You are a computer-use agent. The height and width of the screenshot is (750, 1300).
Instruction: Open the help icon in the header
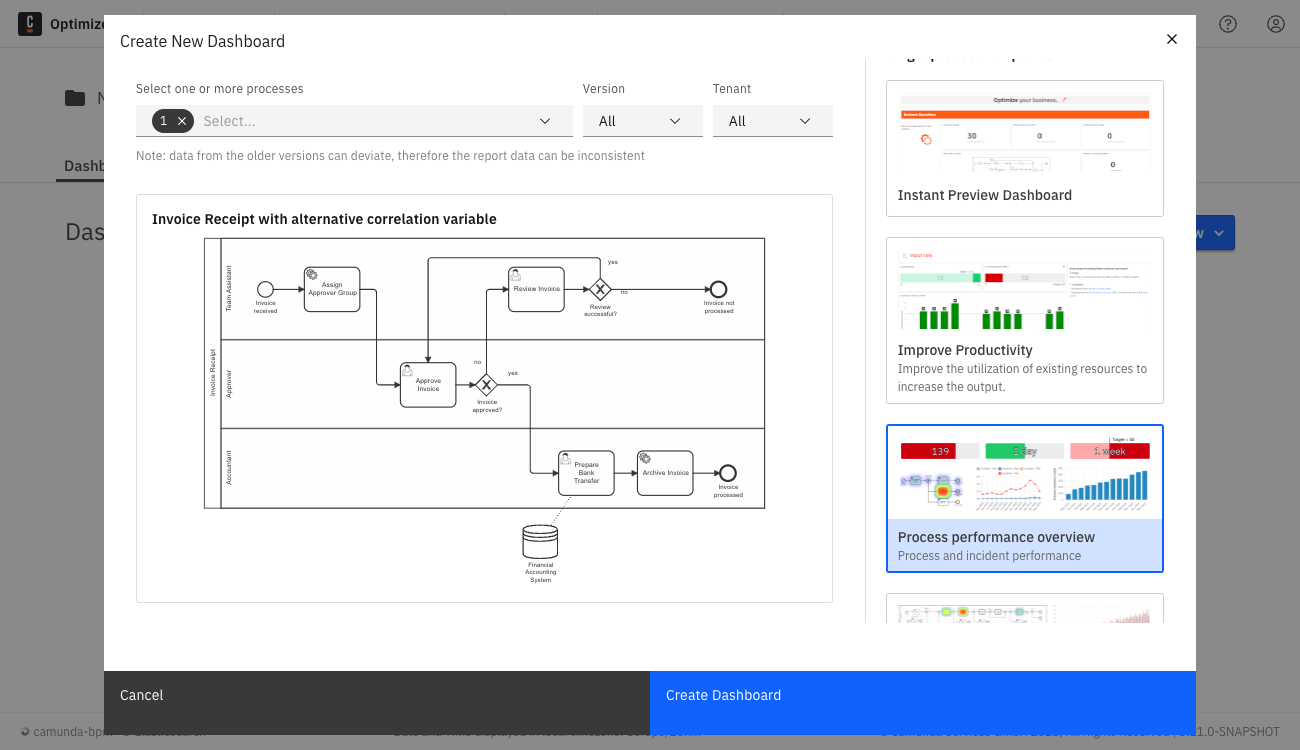[x=1228, y=24]
